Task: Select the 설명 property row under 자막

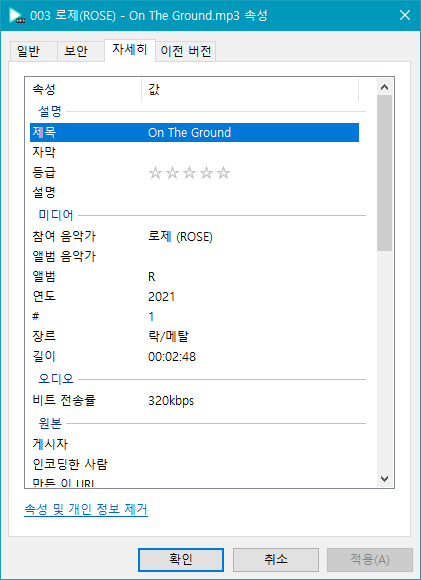Action: [194, 192]
